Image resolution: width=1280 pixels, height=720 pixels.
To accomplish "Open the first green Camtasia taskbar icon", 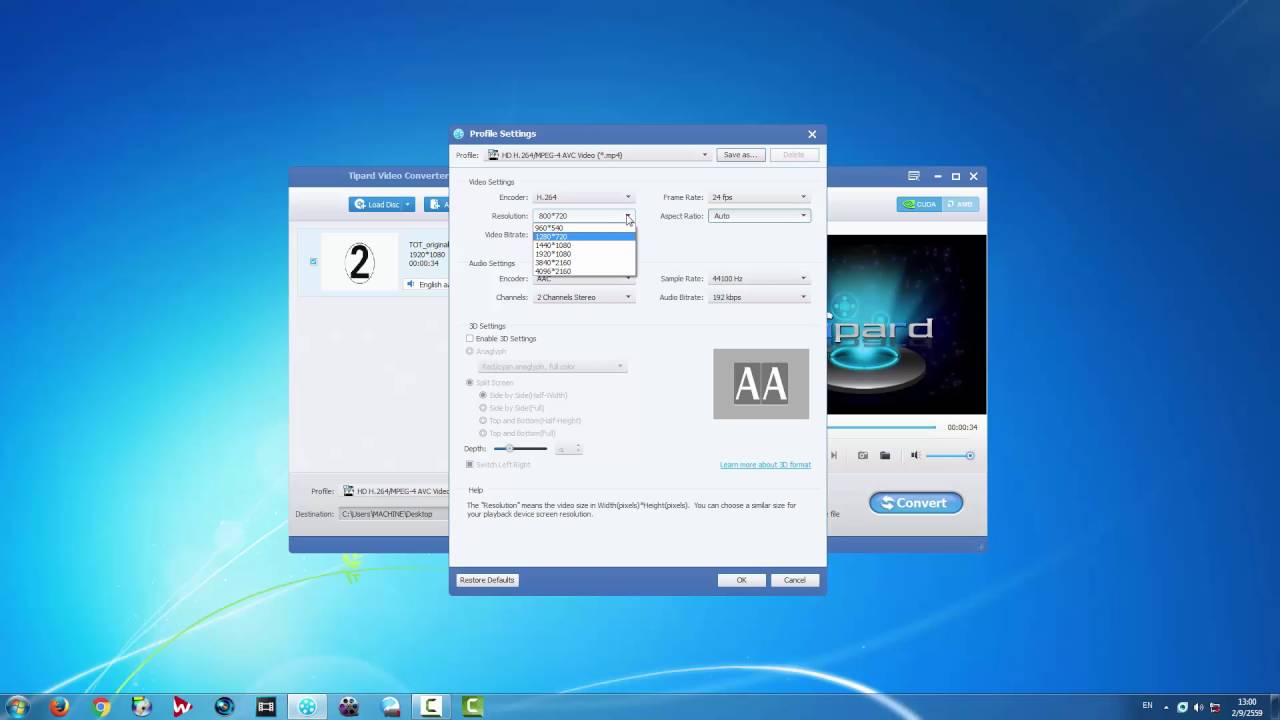I will click(431, 707).
